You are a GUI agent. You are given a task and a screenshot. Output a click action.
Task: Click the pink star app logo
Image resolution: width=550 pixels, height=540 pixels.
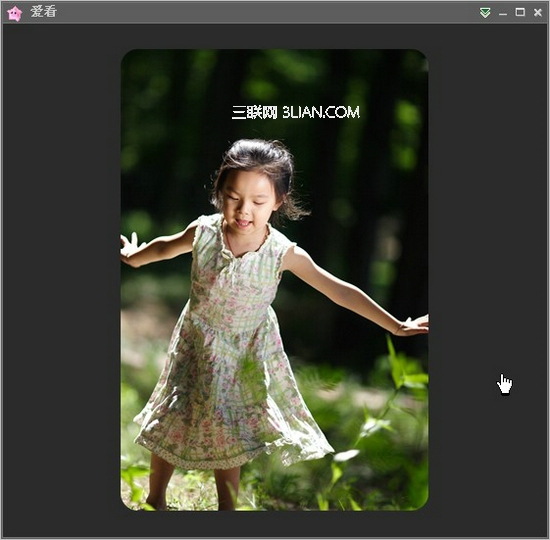click(14, 13)
